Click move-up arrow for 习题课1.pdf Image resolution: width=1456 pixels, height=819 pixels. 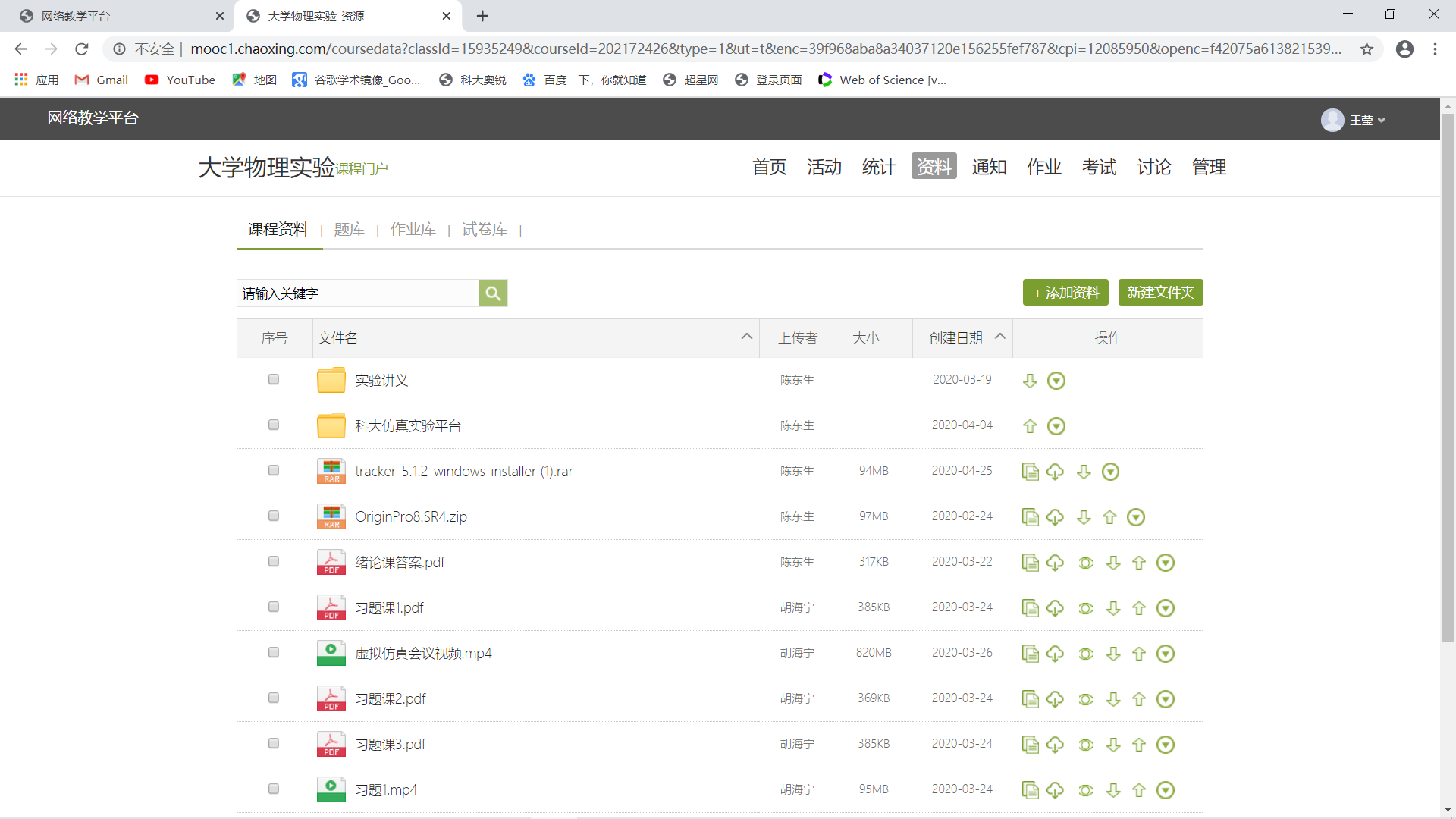tap(1139, 608)
